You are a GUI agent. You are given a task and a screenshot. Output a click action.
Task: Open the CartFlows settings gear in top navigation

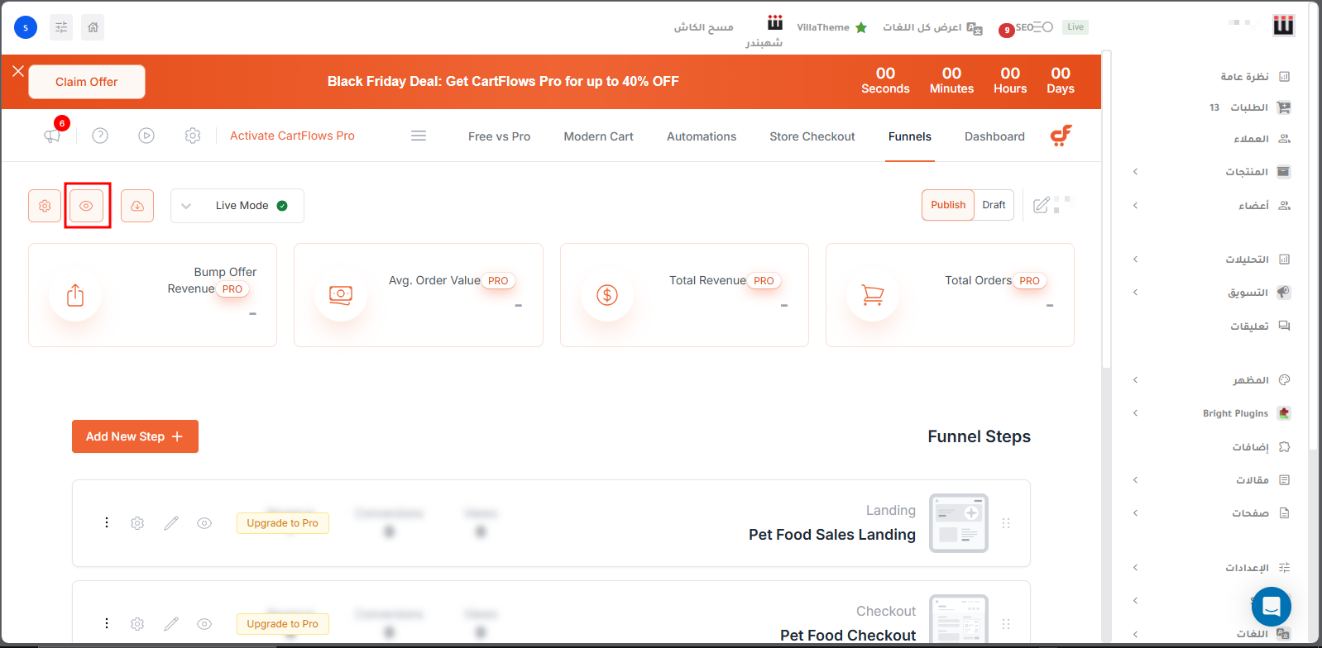192,136
